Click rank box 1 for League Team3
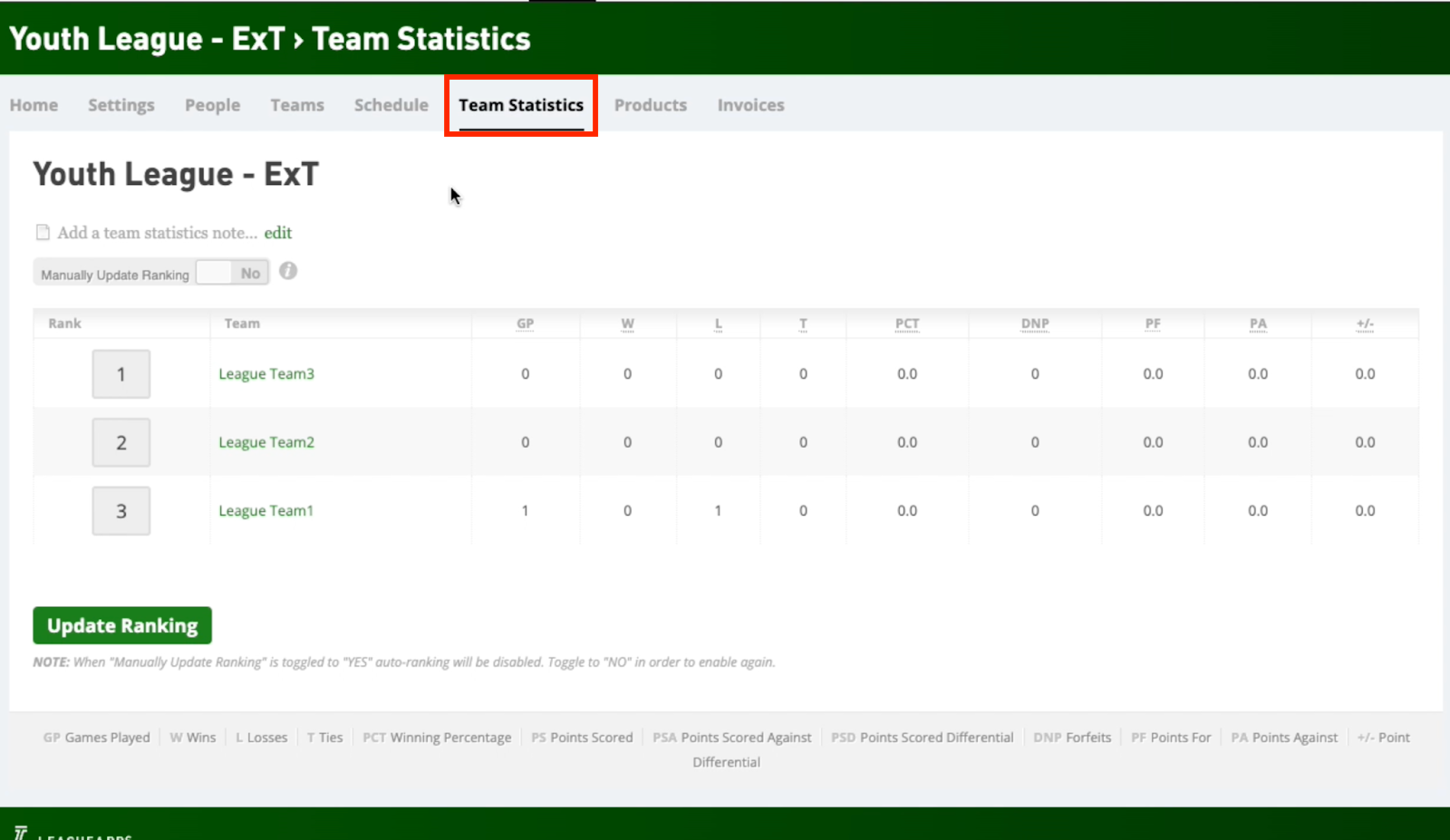Screen dimensions: 1450x840 [121, 374]
